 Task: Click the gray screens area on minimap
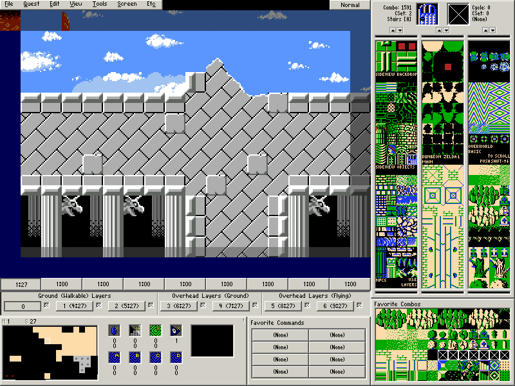tap(83, 364)
